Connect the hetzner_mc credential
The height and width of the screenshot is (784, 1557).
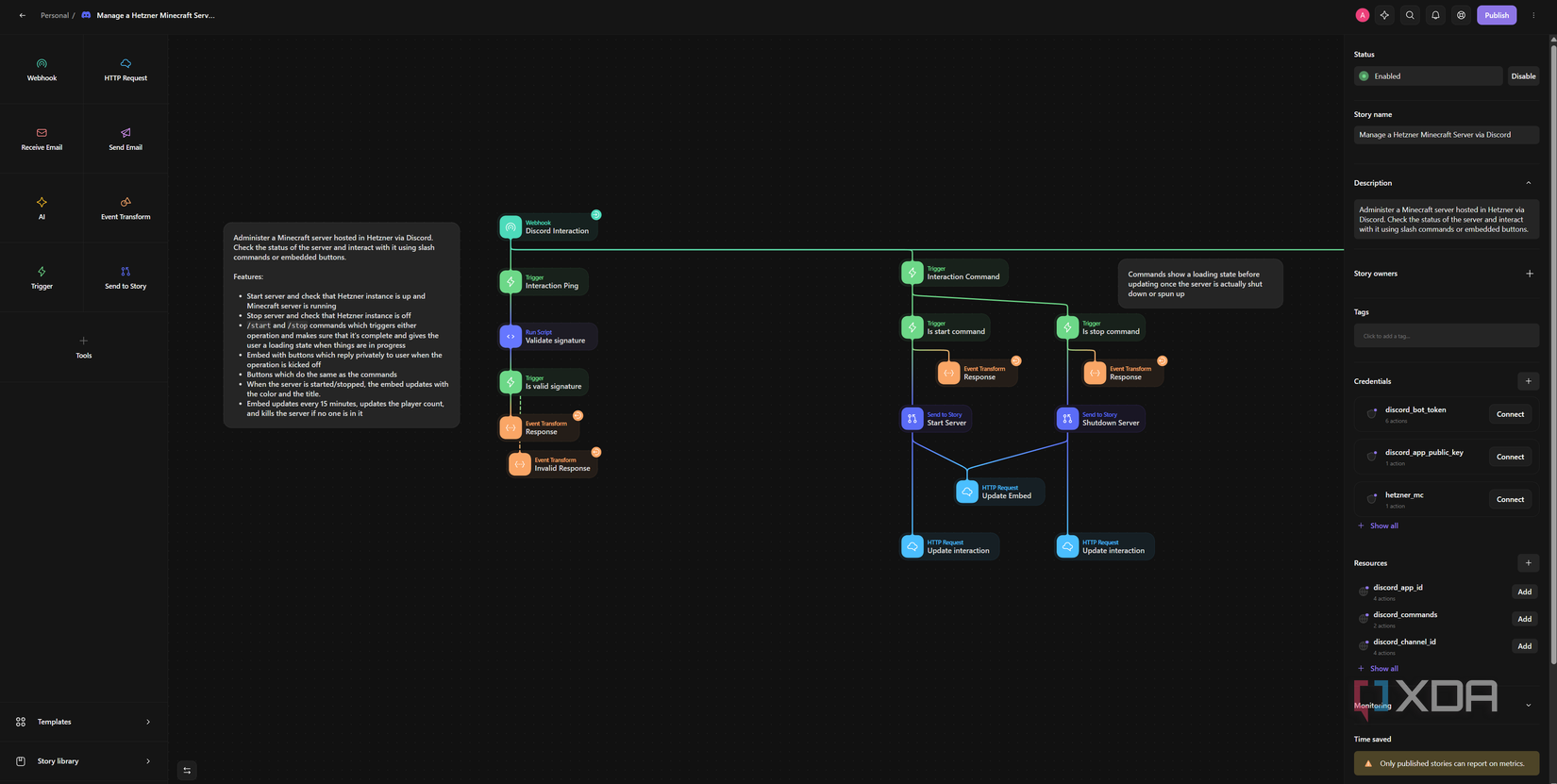(x=1510, y=500)
